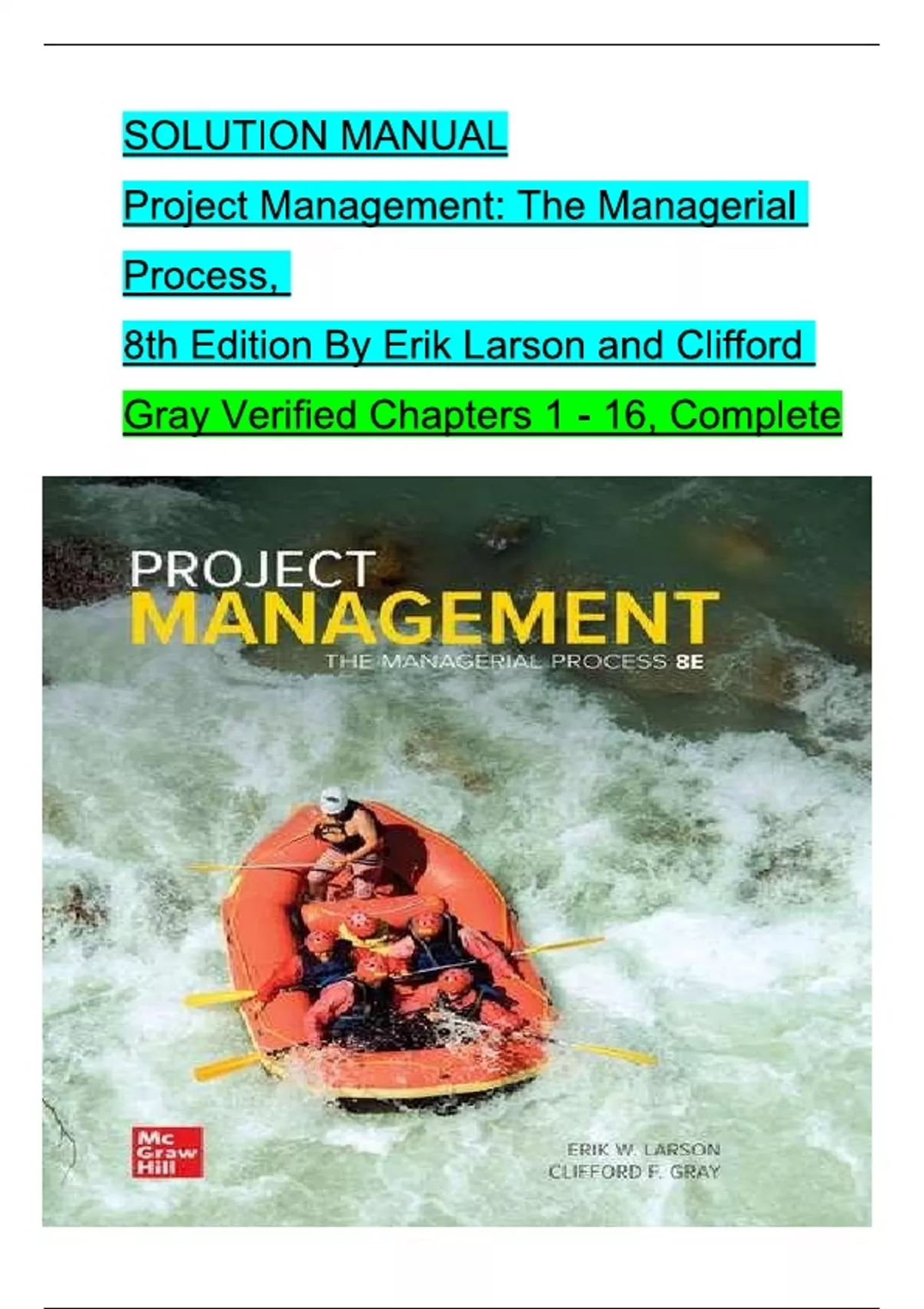Click the SOLUTION MANUAL underlined heading
The height and width of the screenshot is (1309, 924).
pos(315,135)
